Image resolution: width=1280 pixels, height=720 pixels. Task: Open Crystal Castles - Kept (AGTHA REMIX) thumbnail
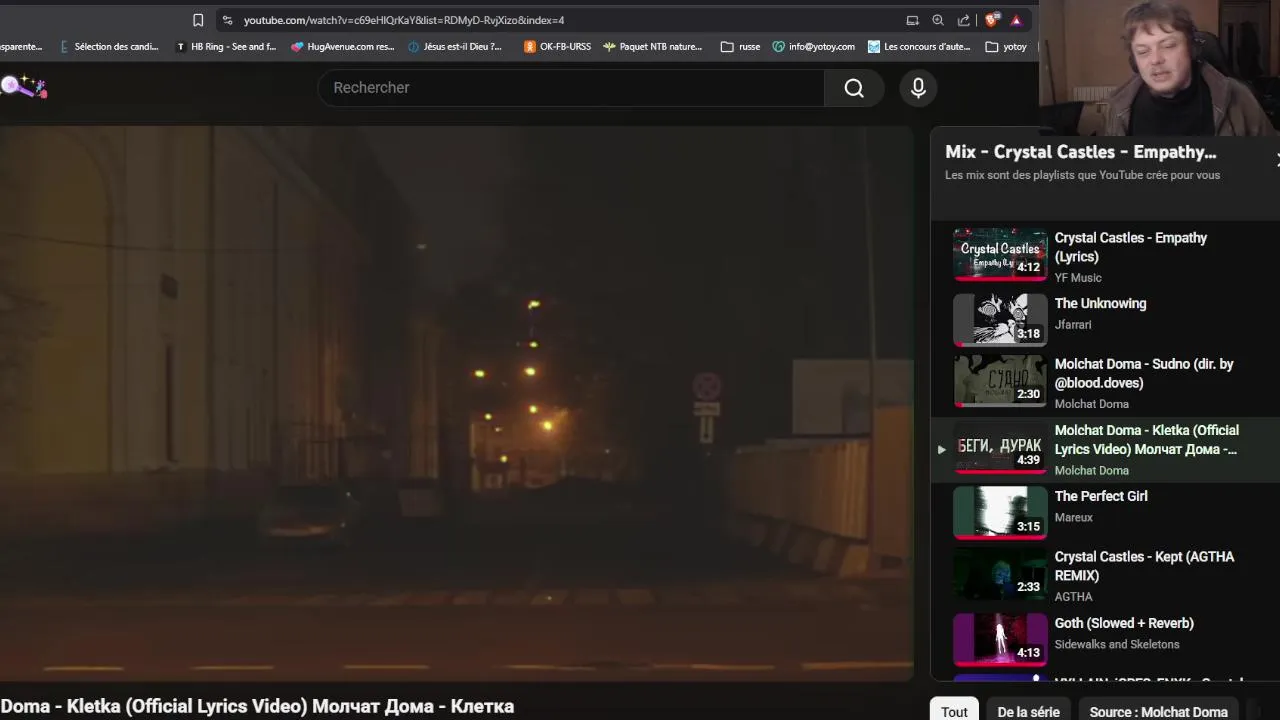pyautogui.click(x=1000, y=574)
